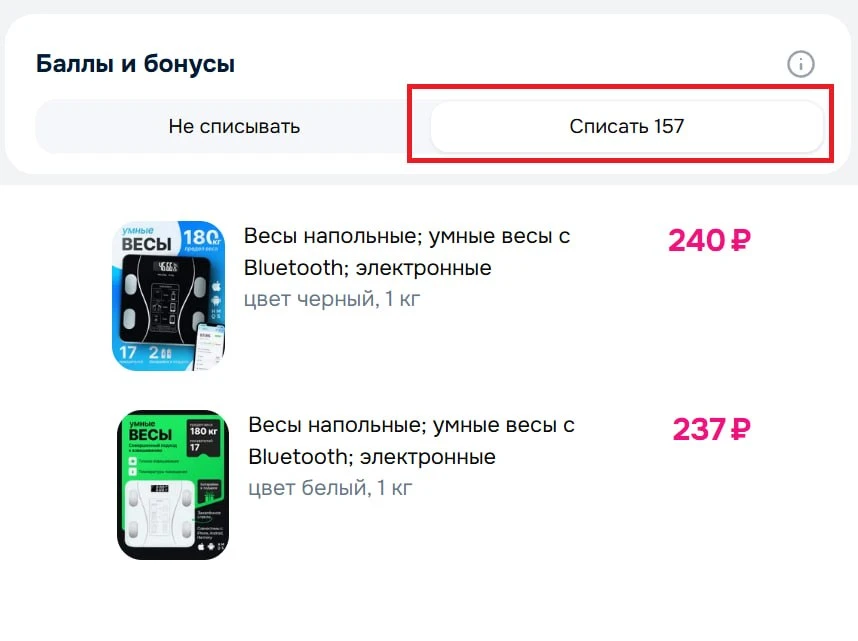The height and width of the screenshot is (641, 858).
Task: Click the цвет черный, 1 кг description
Action: [332, 298]
